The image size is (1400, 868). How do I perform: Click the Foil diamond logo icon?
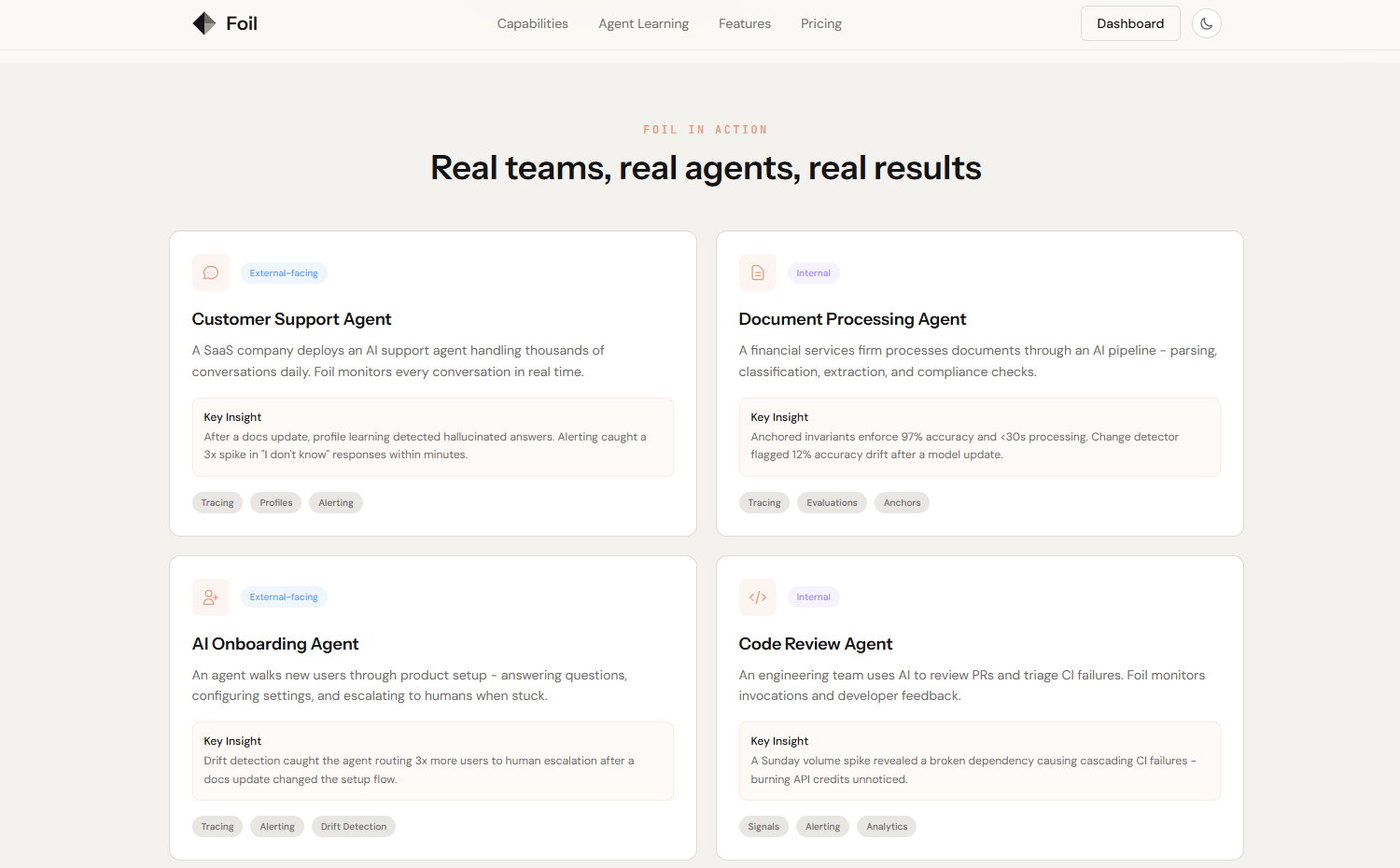[x=204, y=23]
